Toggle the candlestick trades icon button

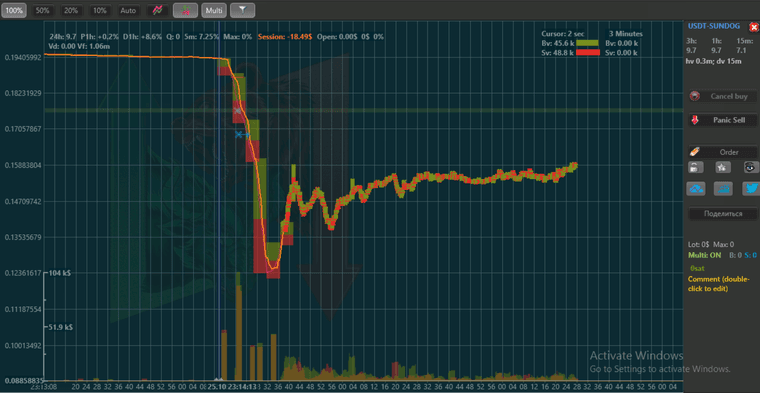pos(185,10)
